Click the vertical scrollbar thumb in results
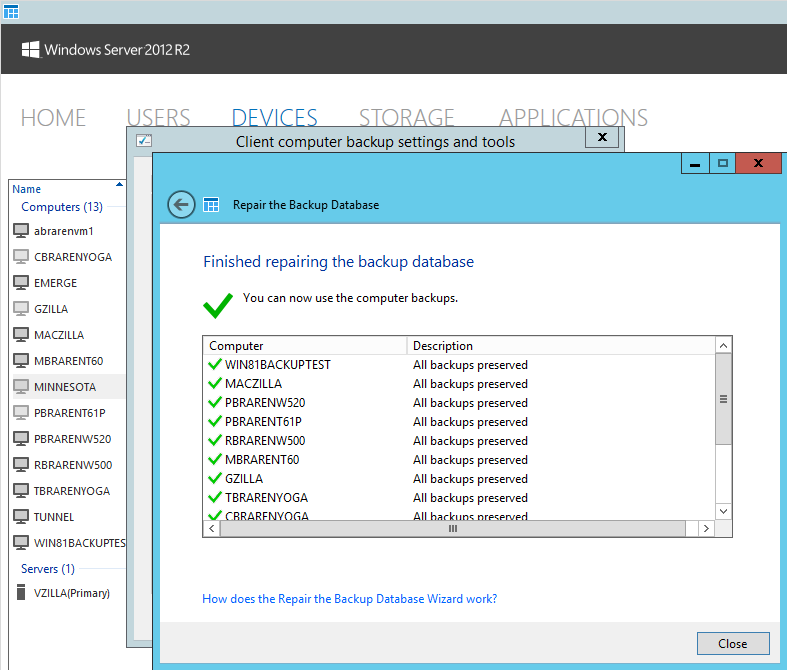The image size is (787, 670). coord(723,399)
